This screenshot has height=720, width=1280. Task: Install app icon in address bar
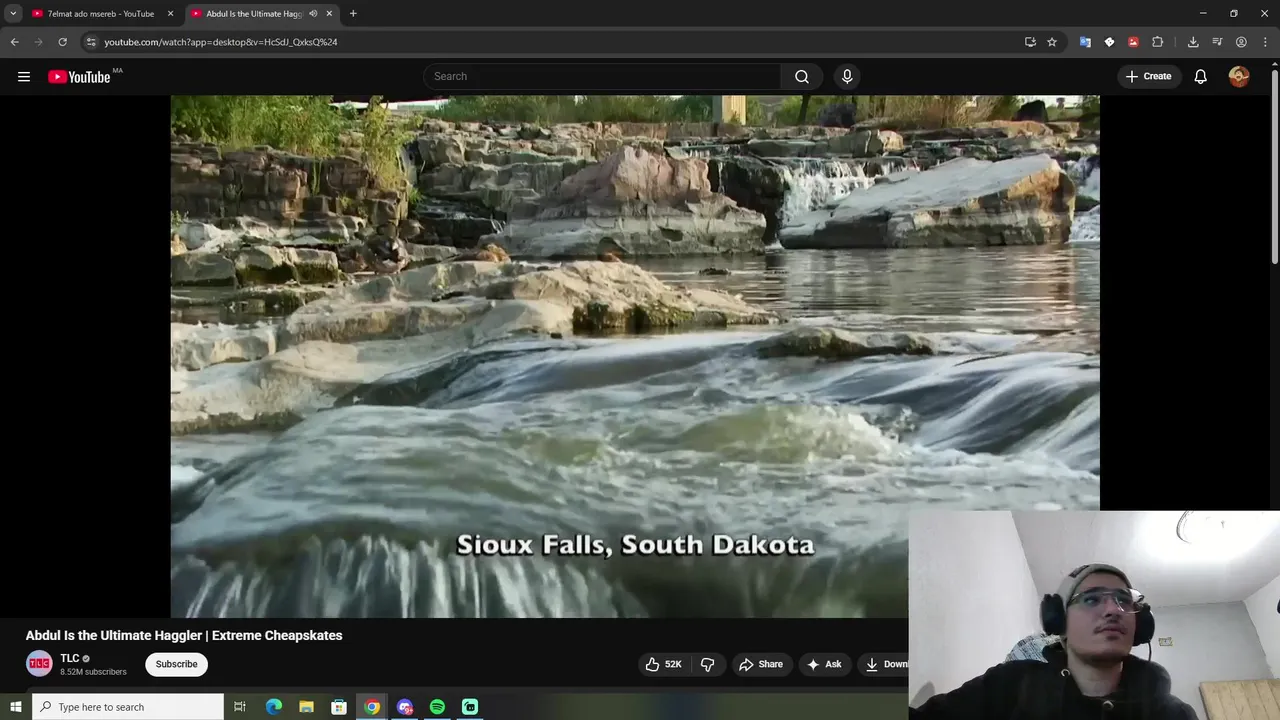click(1030, 42)
